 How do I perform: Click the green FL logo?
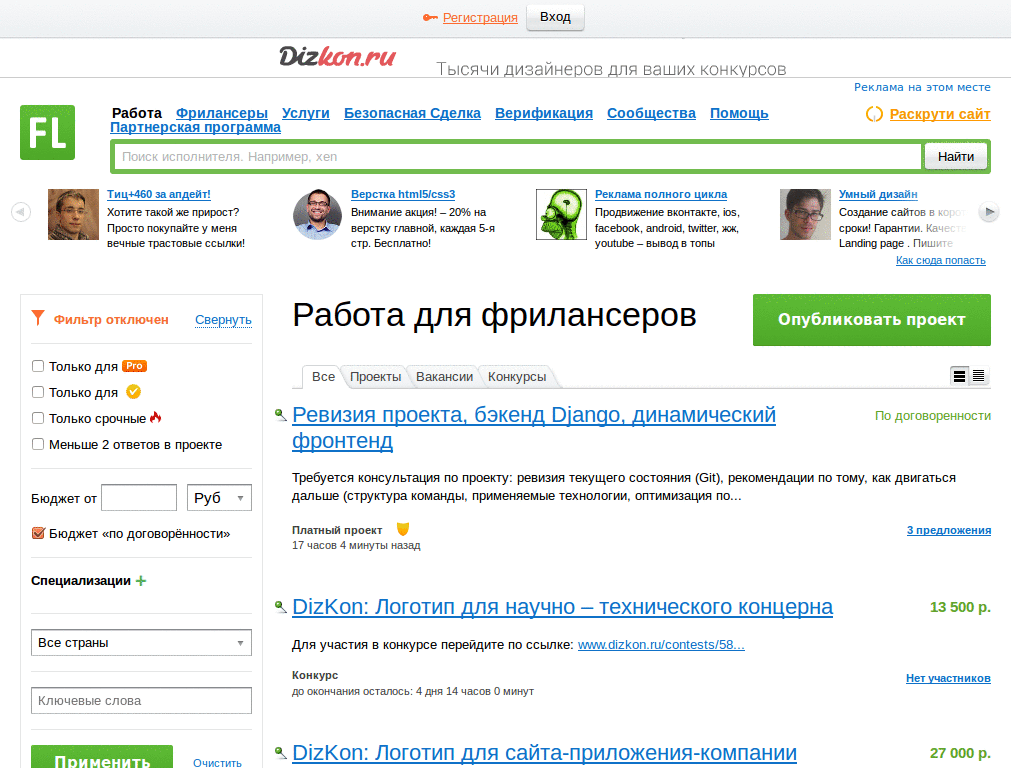click(47, 133)
